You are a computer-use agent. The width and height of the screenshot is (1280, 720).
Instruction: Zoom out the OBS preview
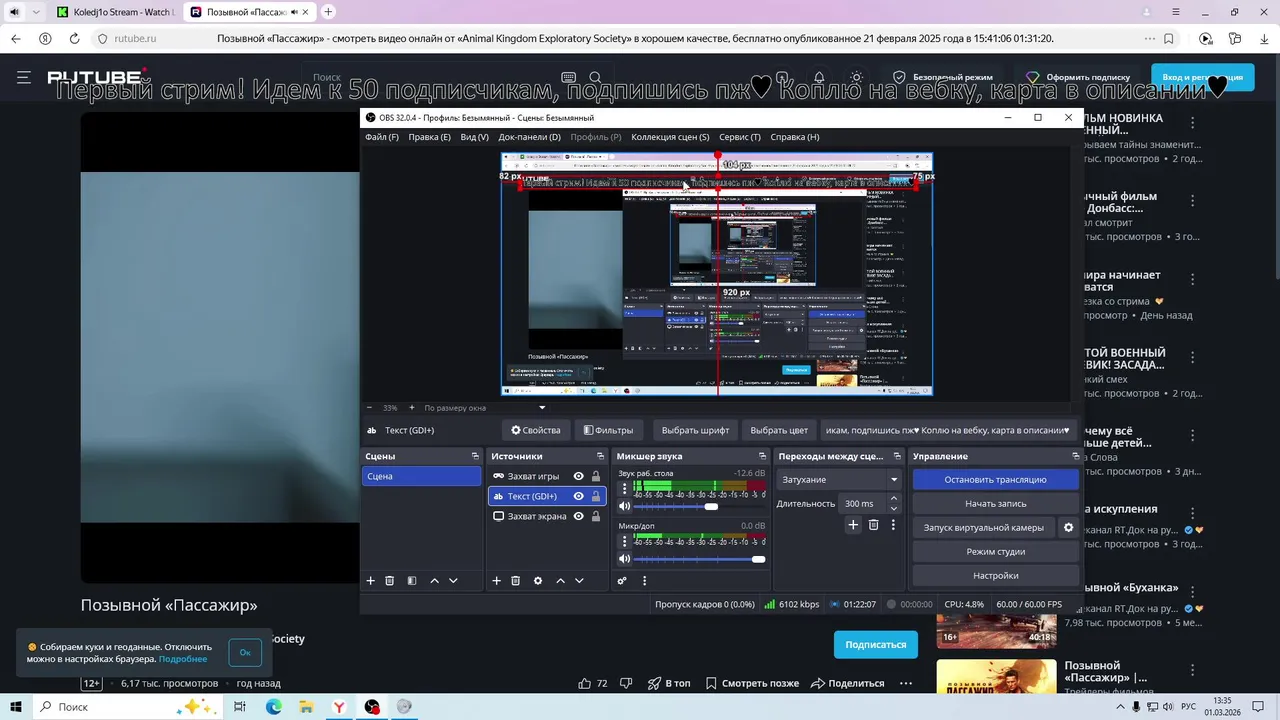coord(369,408)
